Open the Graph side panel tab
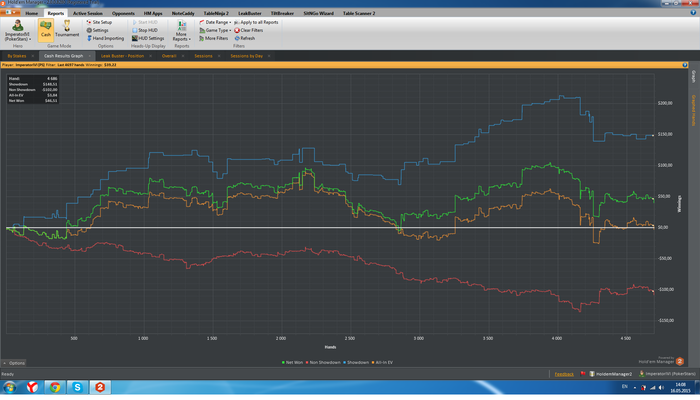Image resolution: width=700 pixels, height=400 pixels. [694, 76]
